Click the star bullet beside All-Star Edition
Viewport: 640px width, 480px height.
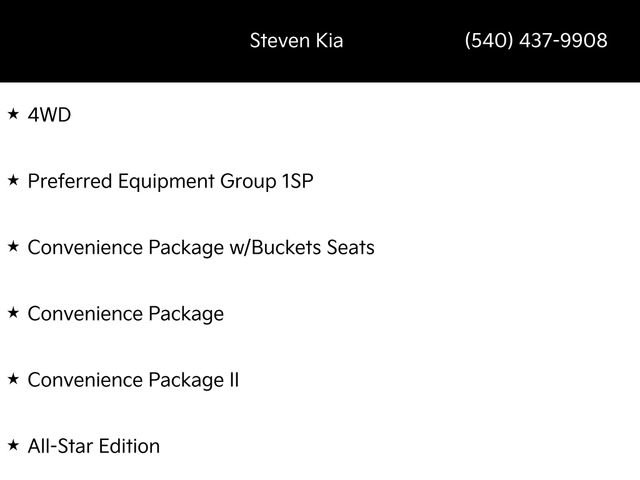click(x=13, y=445)
